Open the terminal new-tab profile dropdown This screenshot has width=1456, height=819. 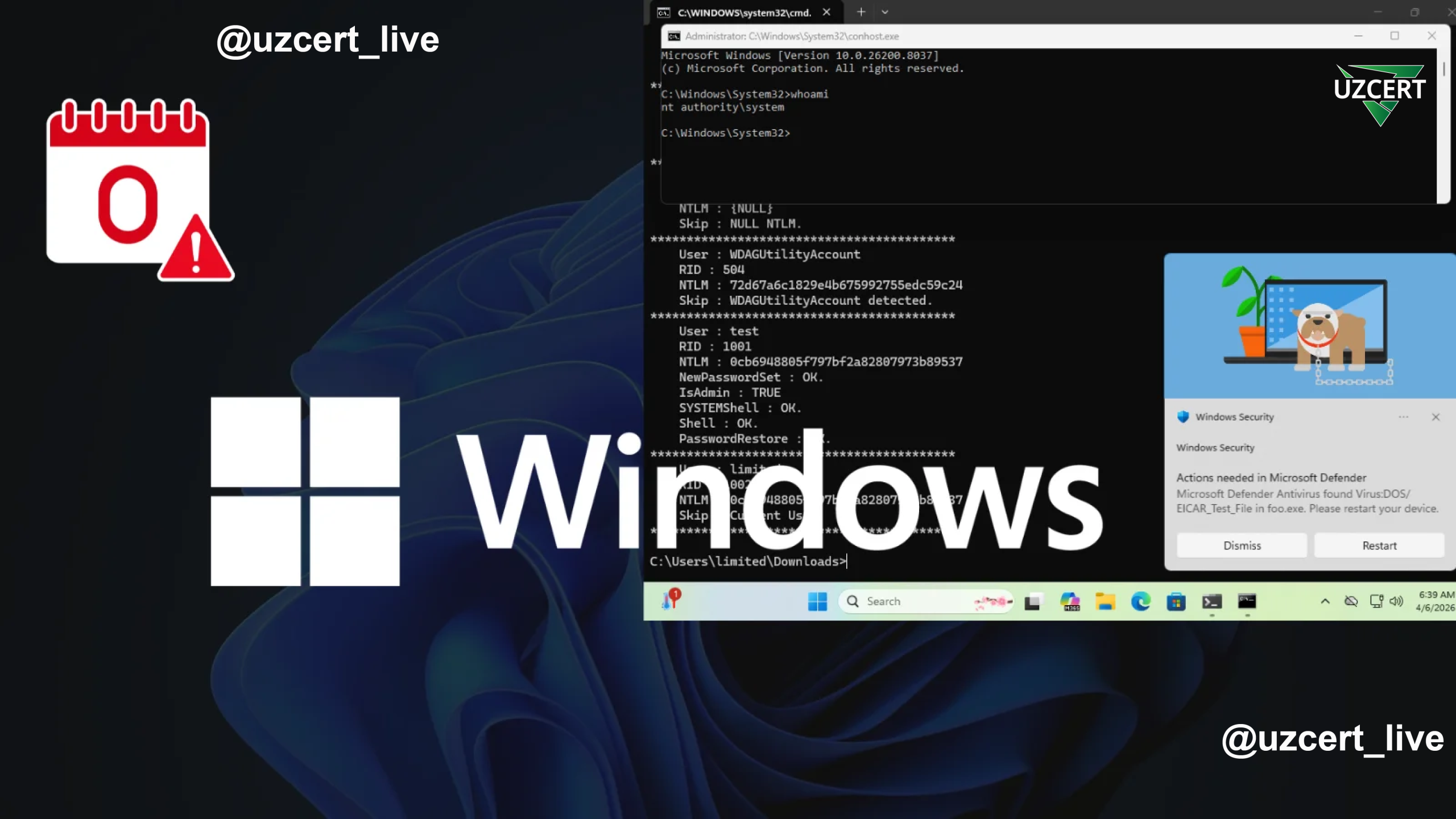coord(885,12)
